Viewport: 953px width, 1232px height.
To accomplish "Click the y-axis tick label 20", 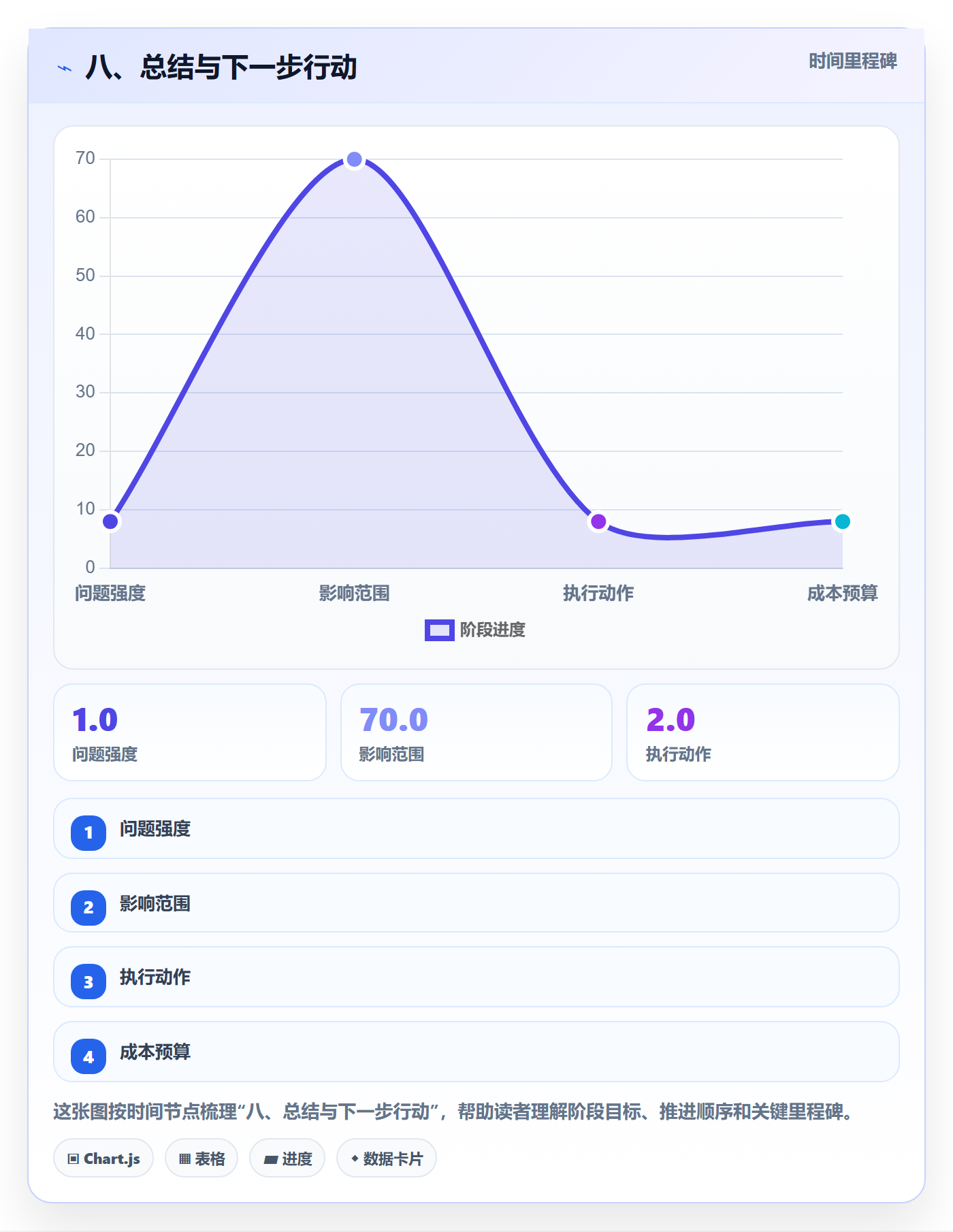I will click(85, 451).
